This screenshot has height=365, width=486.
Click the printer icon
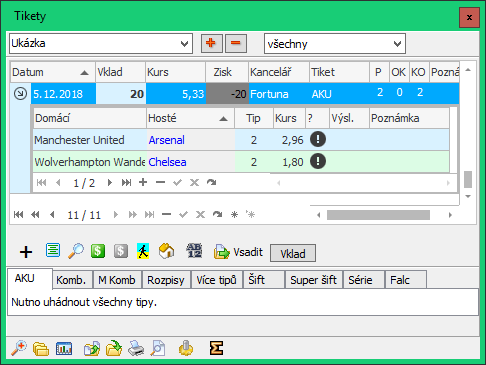click(x=136, y=349)
